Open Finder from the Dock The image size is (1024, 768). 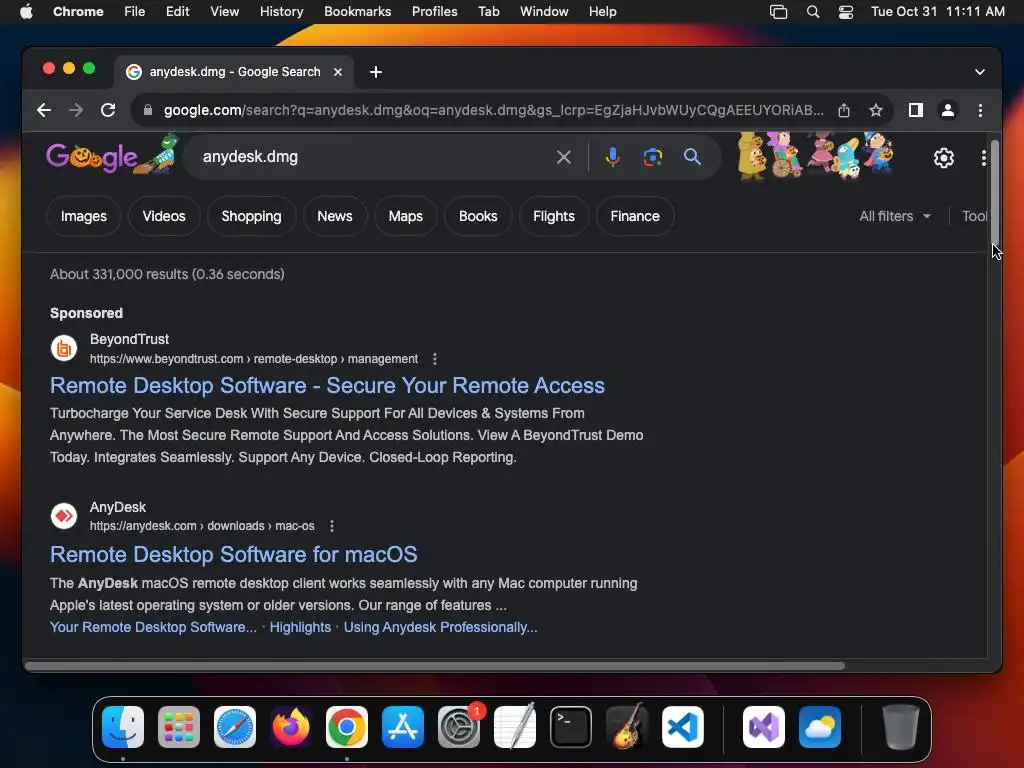[x=123, y=727]
